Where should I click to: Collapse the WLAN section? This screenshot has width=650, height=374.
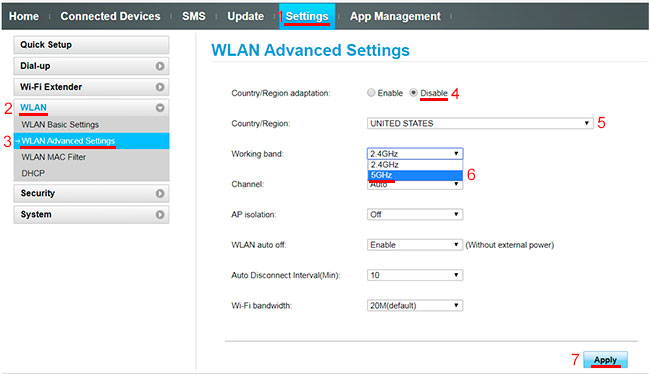point(91,108)
